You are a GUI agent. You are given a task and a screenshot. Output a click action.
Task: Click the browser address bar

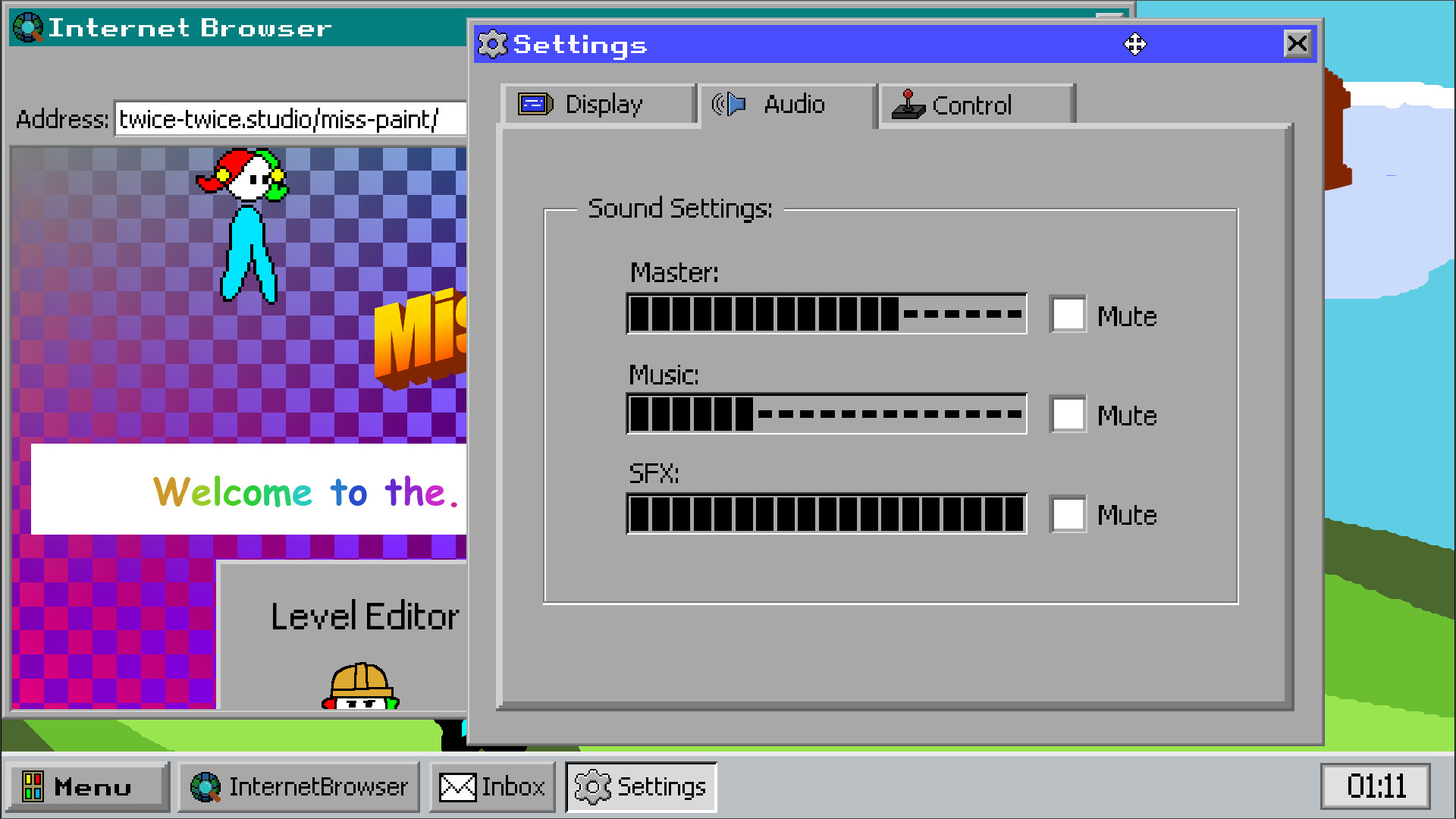pos(288,119)
